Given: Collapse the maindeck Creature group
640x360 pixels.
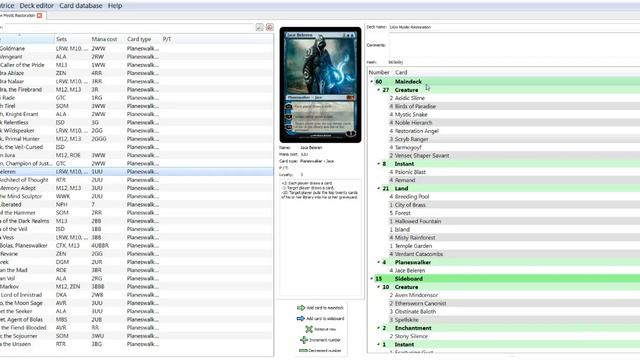Looking at the screenshot, I should (379, 90).
